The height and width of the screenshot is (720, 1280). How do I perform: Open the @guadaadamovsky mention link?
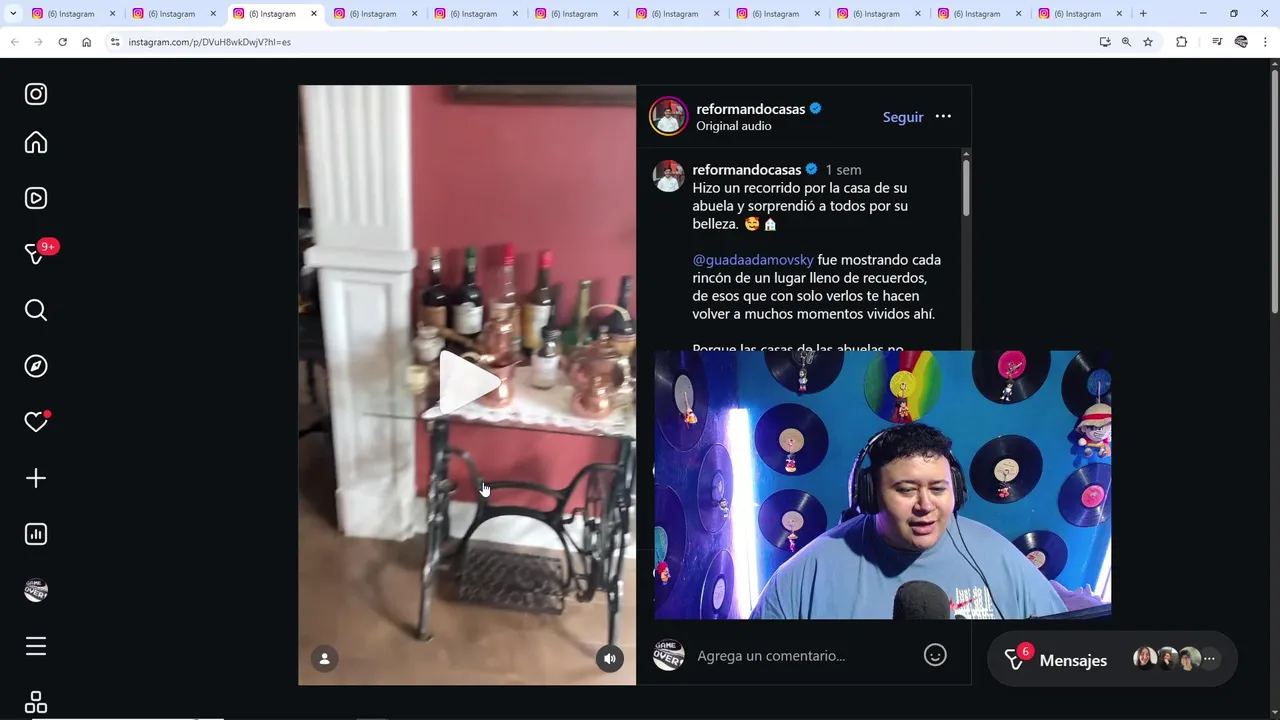pos(753,260)
